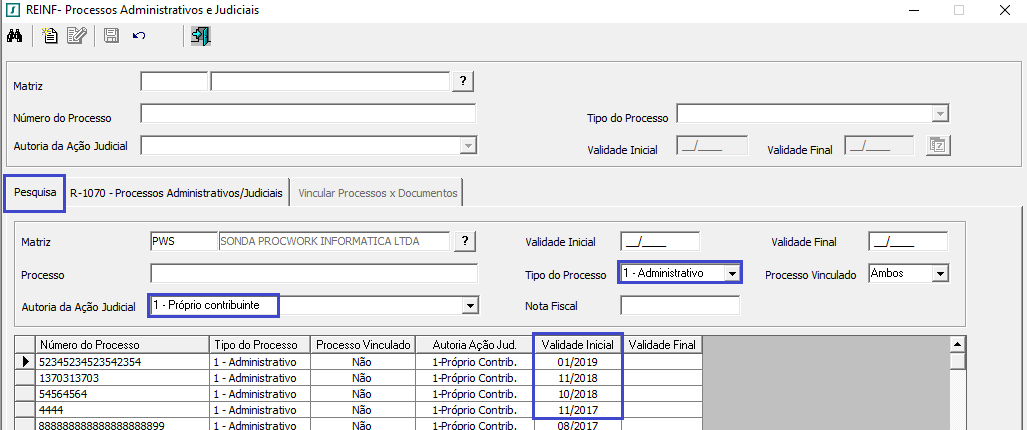Open the R-1070 Processos Administrativos/Judiciais tab
This screenshot has width=1027, height=430.
pos(176,192)
